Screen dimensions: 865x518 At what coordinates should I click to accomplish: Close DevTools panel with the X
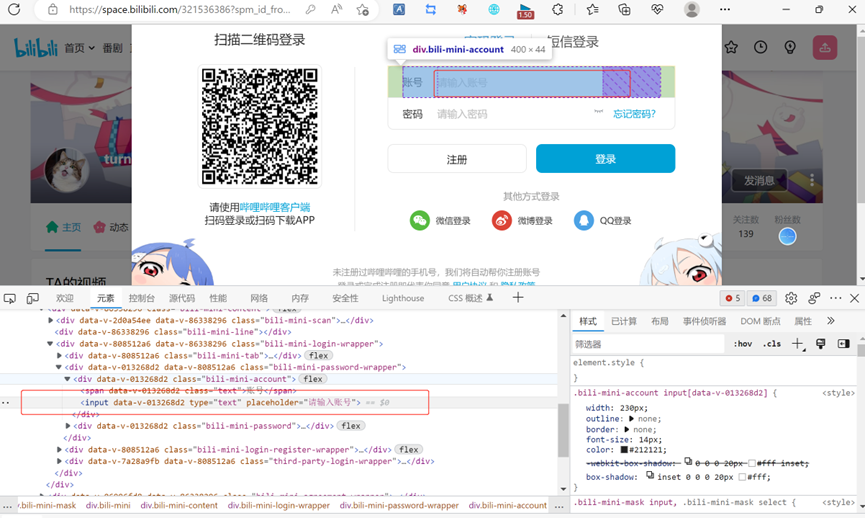click(855, 298)
